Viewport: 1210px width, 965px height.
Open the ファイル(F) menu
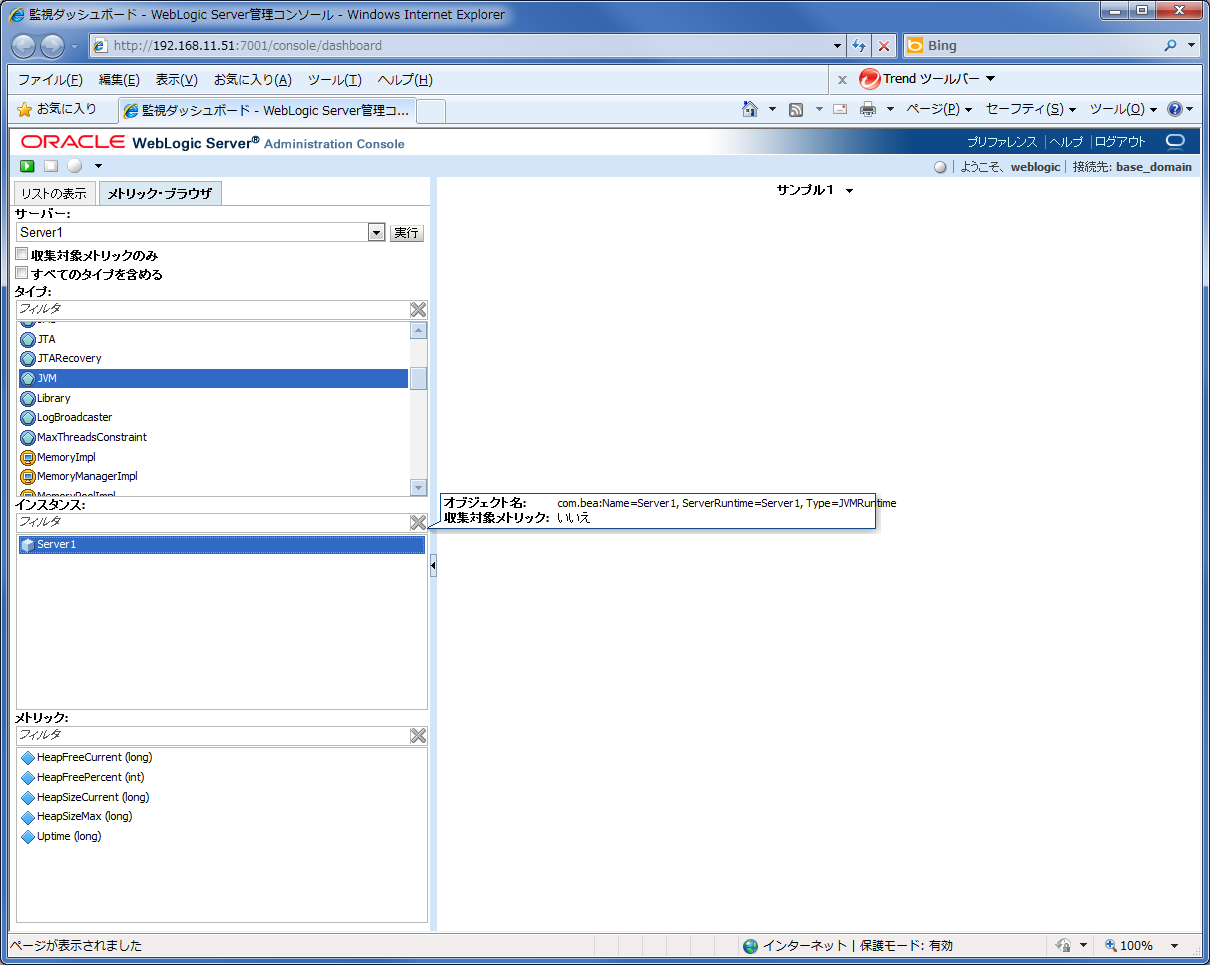tap(50, 80)
